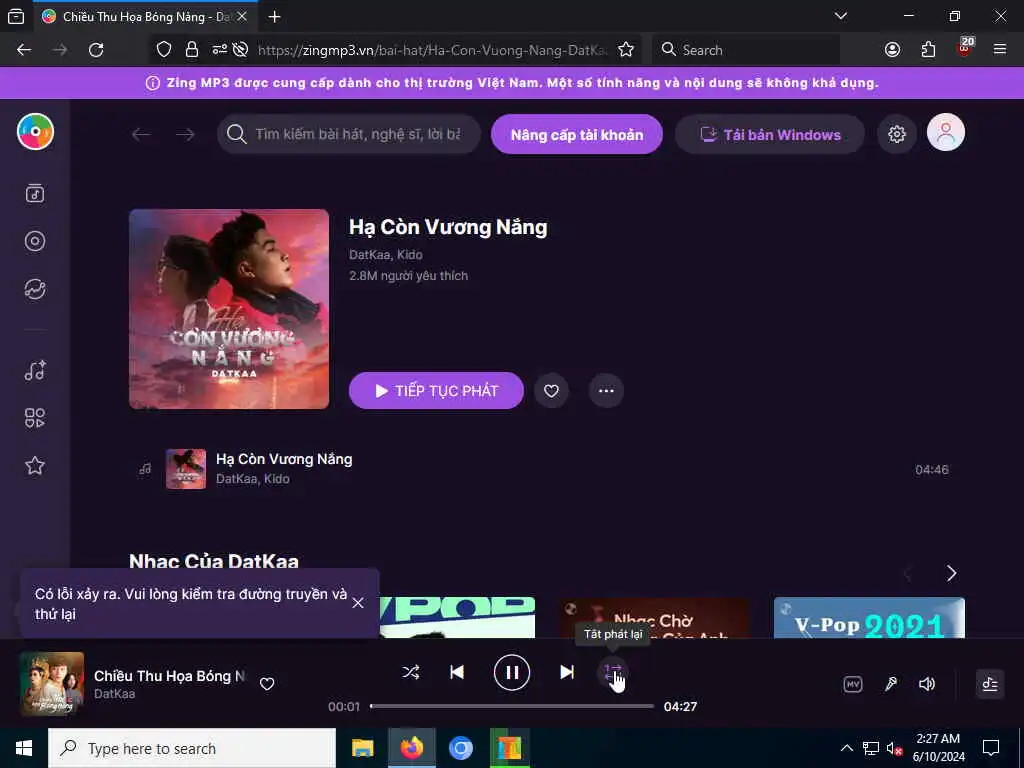This screenshot has height=768, width=1024.
Task: Open the small track thumbnail in list
Action: pos(186,469)
